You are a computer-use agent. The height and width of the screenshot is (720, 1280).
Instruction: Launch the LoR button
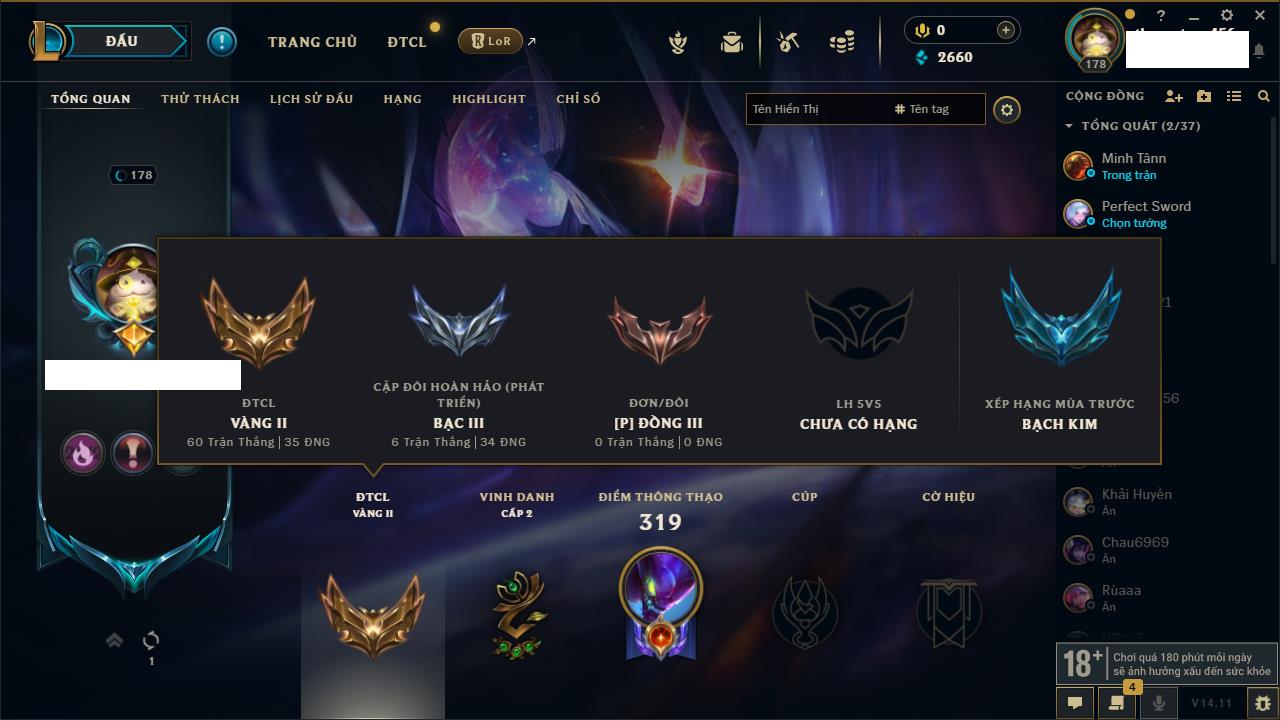(490, 41)
